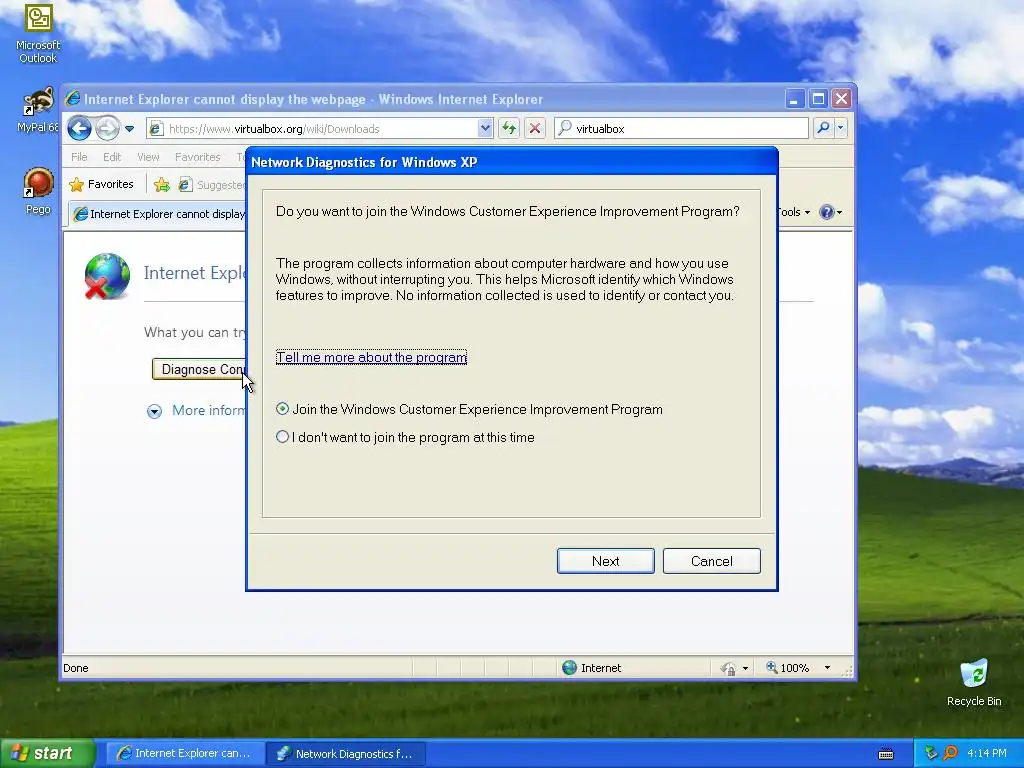Click the 100% zoom level button
The height and width of the screenshot is (768, 1024).
(x=788, y=667)
